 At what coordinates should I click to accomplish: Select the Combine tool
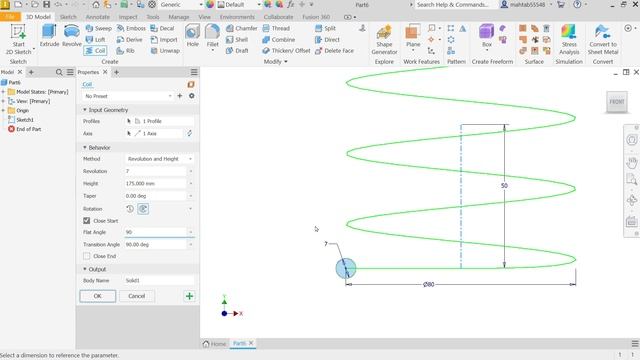point(279,40)
